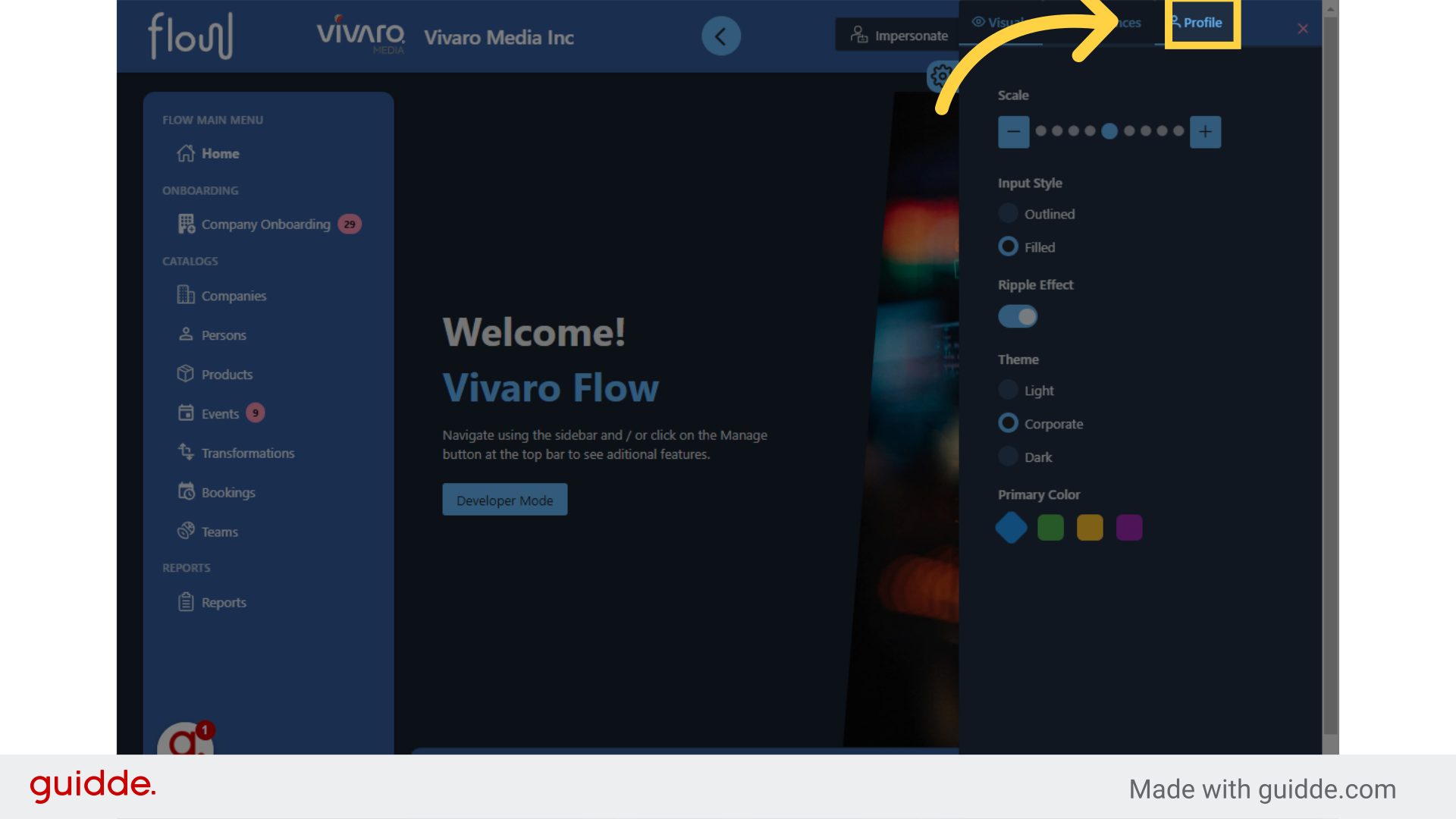Choose the Dark theme option
This screenshot has width=1456, height=819.
tap(1008, 457)
